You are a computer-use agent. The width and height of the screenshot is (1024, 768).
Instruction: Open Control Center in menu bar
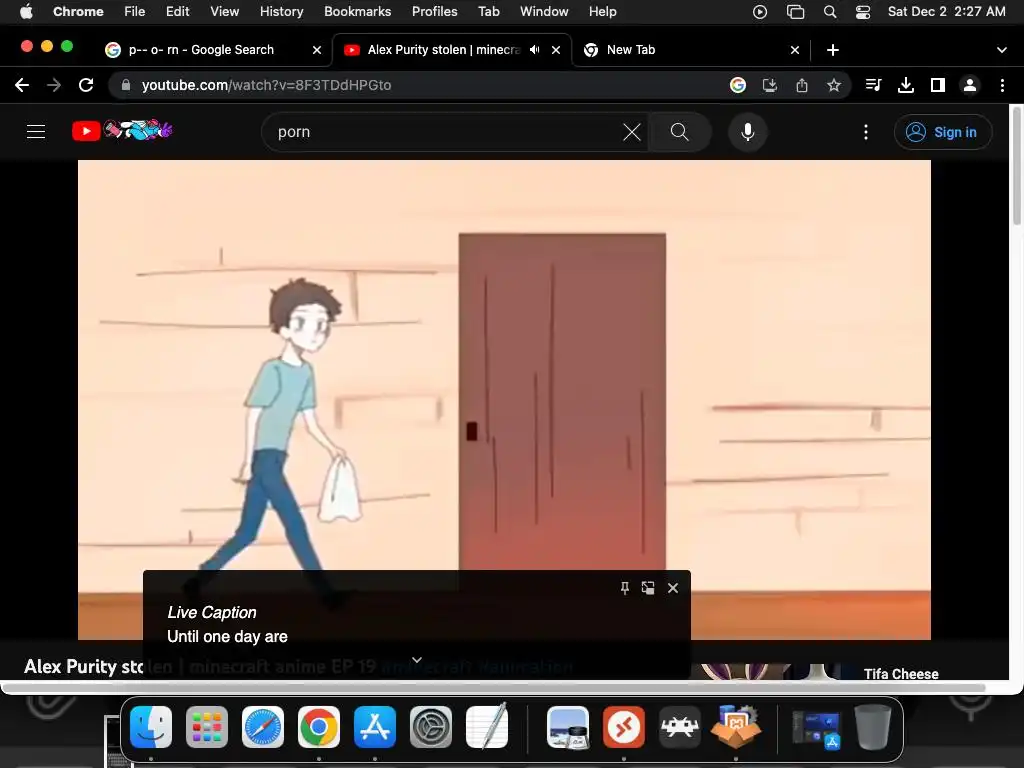pyautogui.click(x=863, y=11)
